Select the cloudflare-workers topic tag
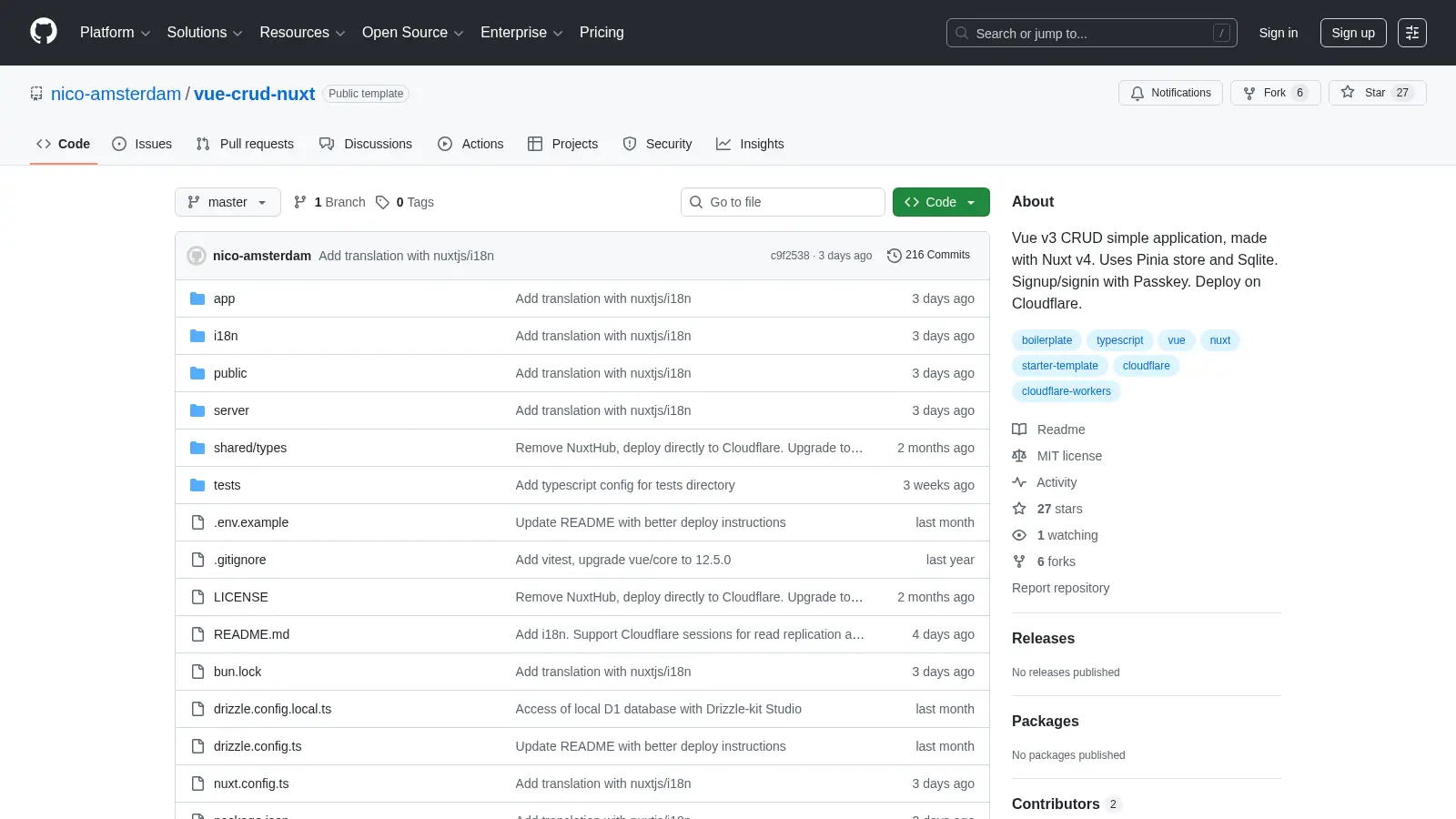 (x=1066, y=391)
